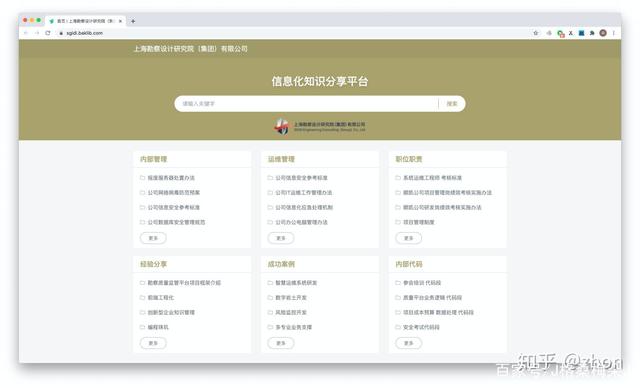Reload the page with the refresh icon
The image size is (640, 388).
click(48, 33)
